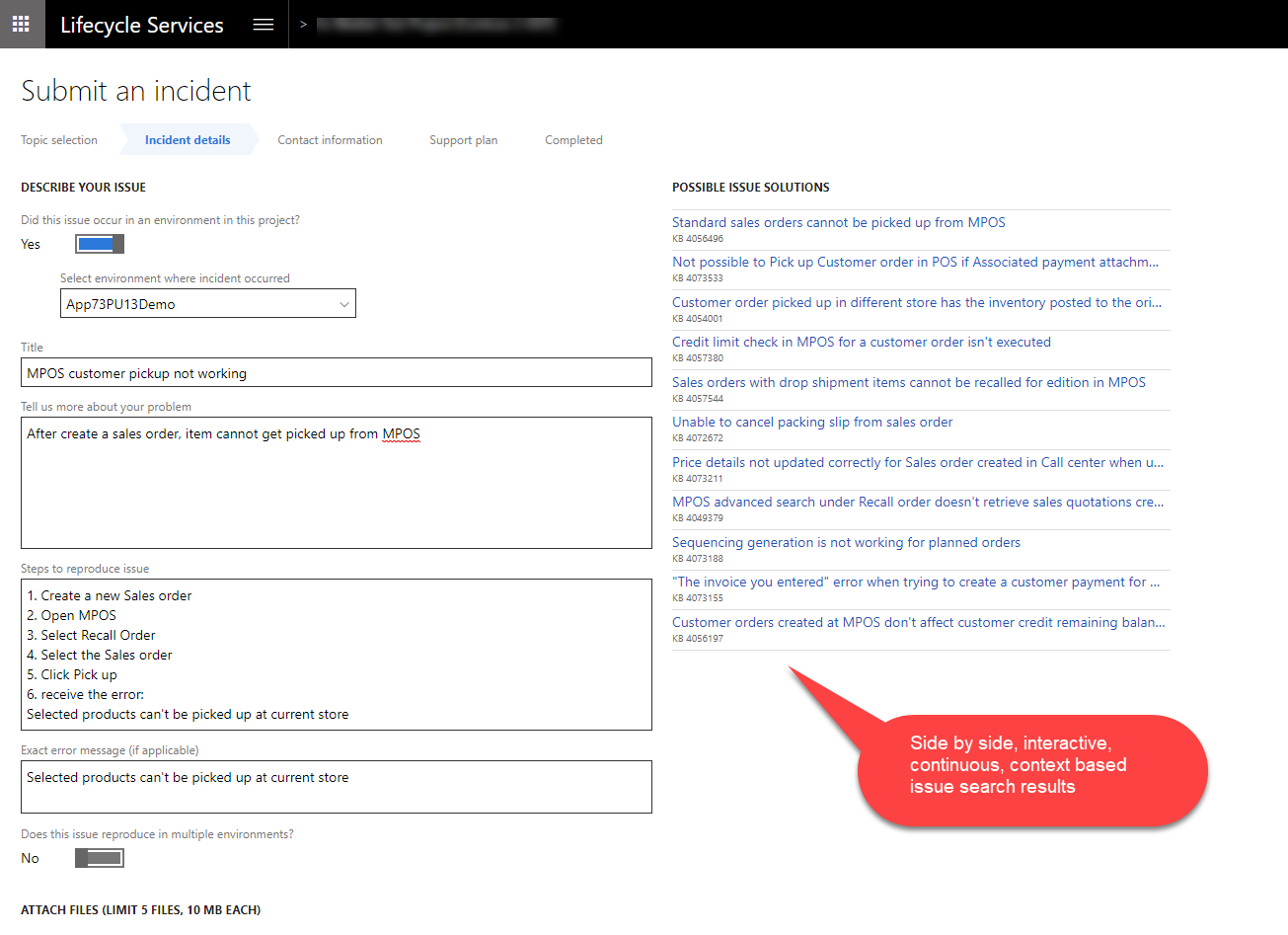The height and width of the screenshot is (935, 1288).
Task: Open the hamburger menu next to Lifecycle Services
Action: point(264,25)
